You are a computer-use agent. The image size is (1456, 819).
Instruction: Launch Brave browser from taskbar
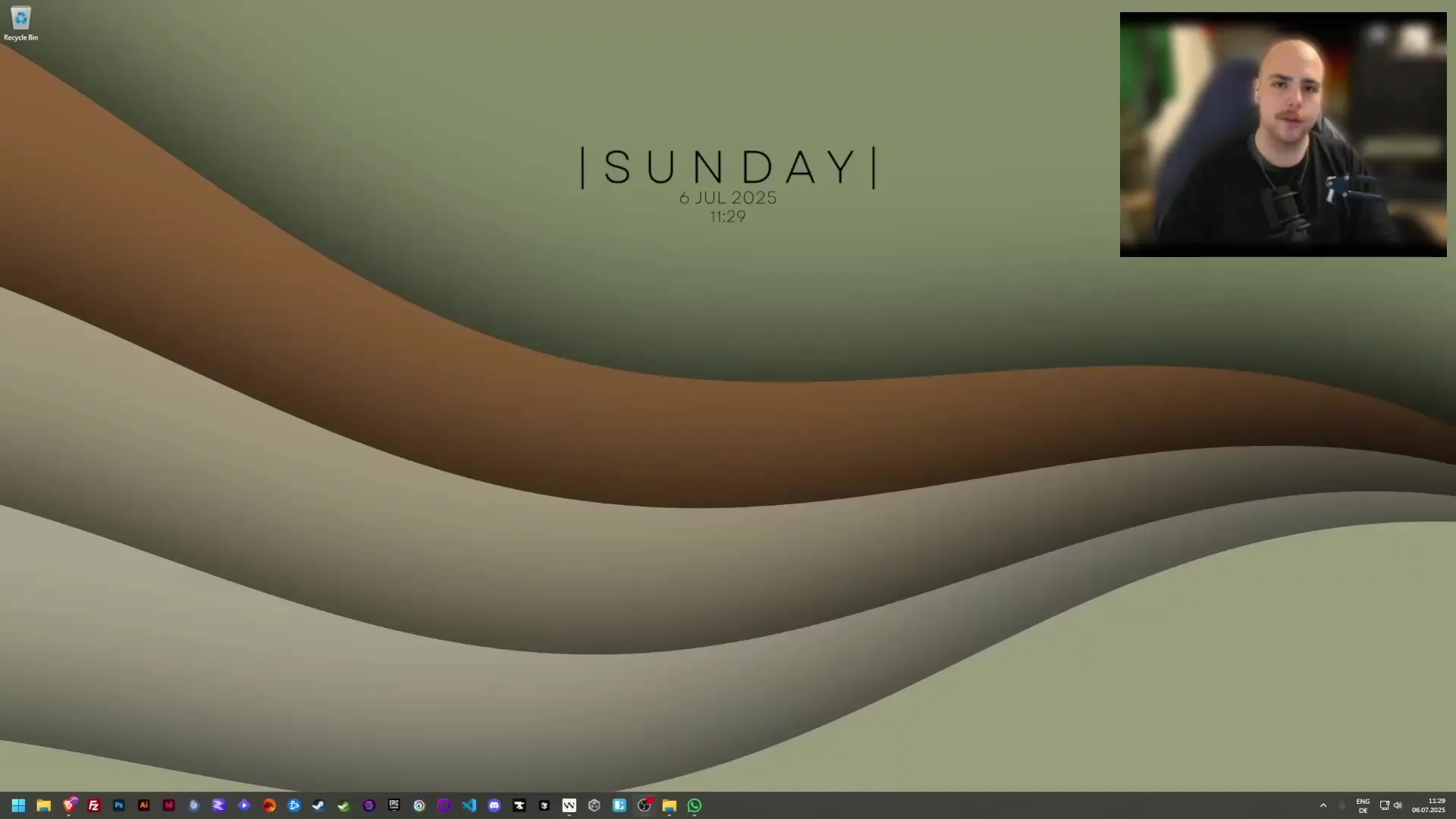pos(69,805)
